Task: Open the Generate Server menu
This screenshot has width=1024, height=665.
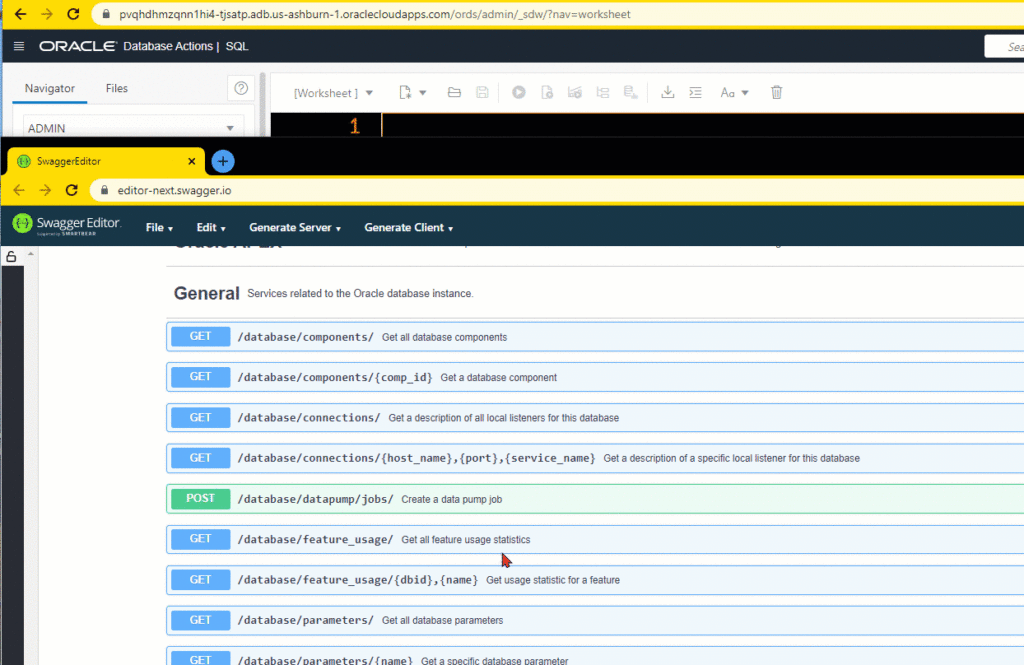Action: tap(294, 227)
